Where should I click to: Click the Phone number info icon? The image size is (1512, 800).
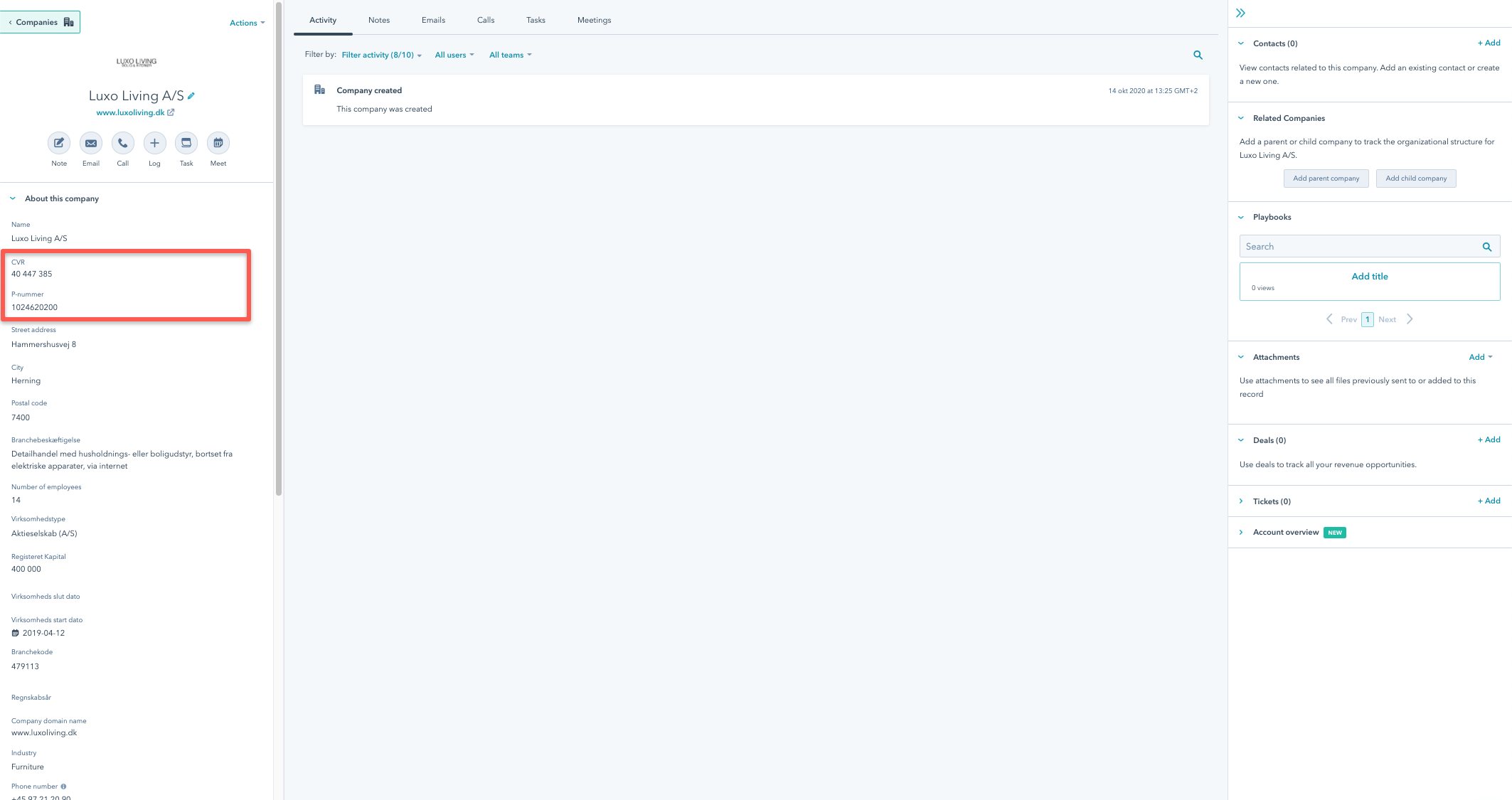[x=63, y=786]
